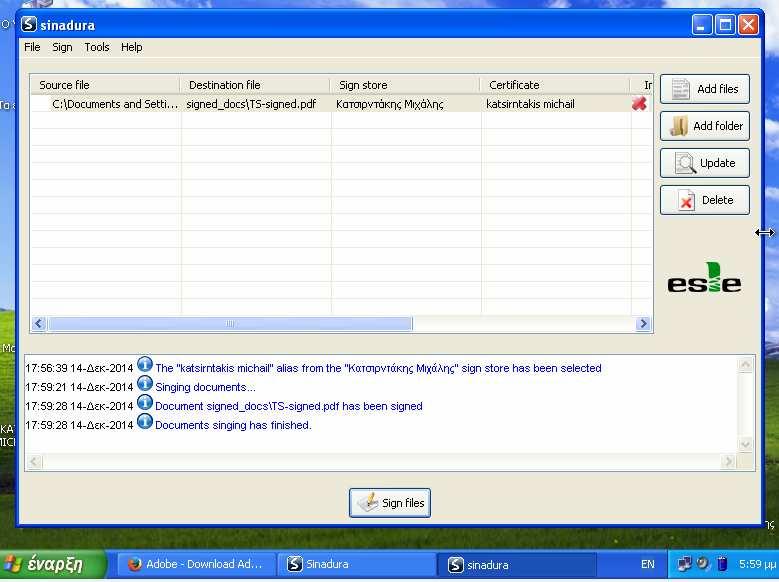
Task: Click the alias has been selected log message
Action: tap(378, 368)
